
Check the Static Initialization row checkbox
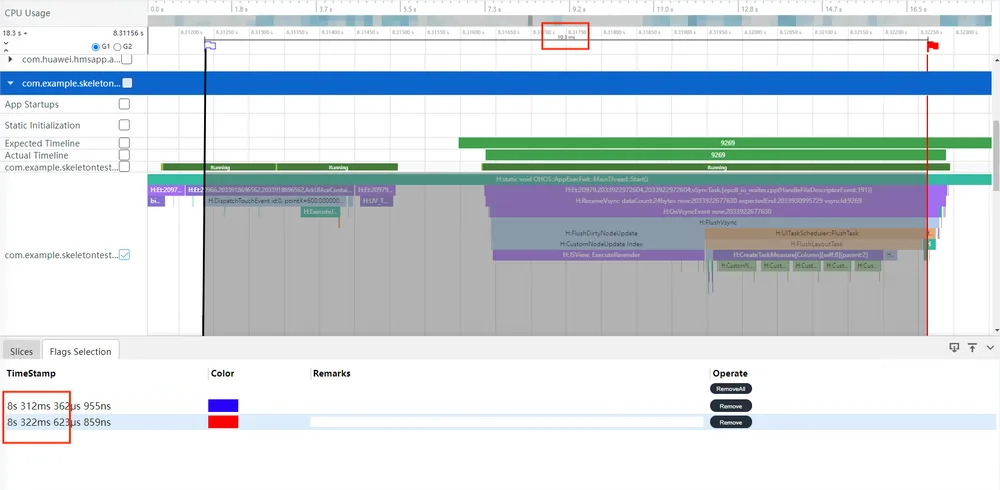(124, 125)
